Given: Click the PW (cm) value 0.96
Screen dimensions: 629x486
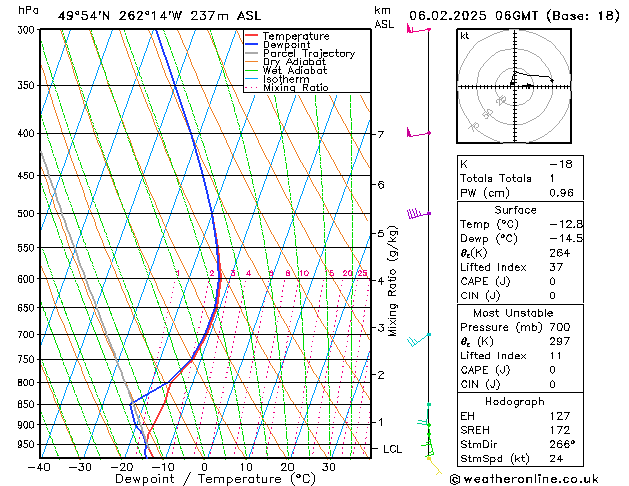Looking at the screenshot, I should coord(561,192).
